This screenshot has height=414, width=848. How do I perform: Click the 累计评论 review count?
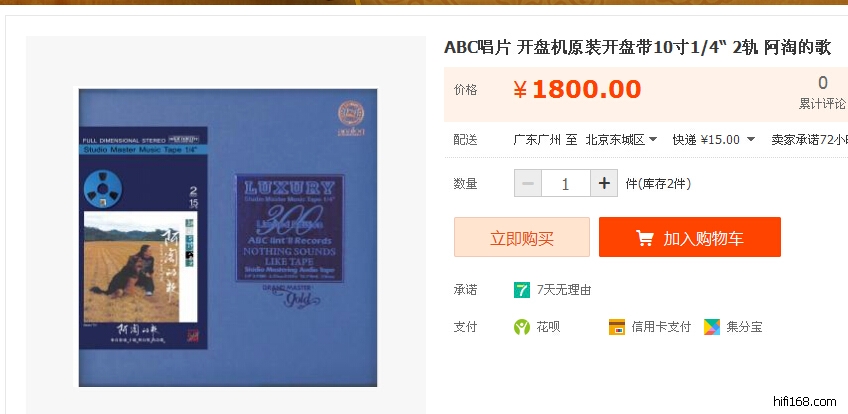pos(822,92)
